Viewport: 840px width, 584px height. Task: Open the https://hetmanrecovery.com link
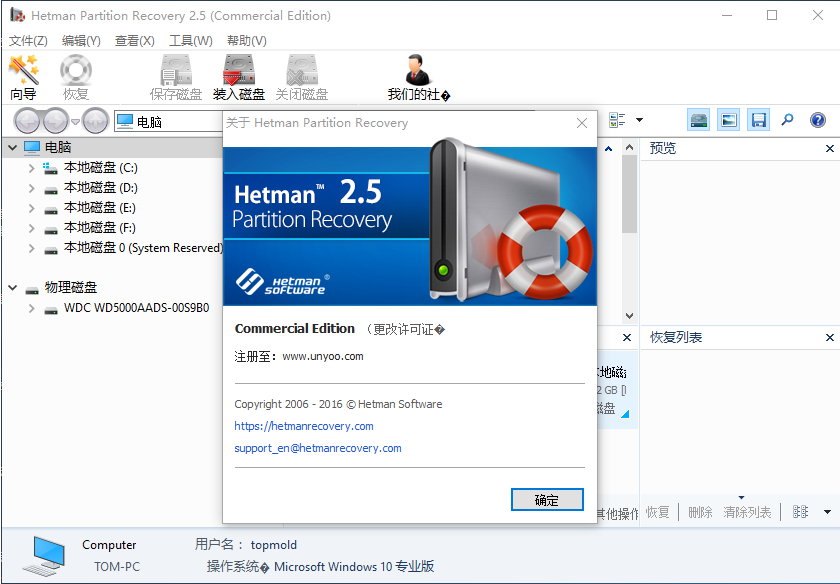tap(304, 426)
